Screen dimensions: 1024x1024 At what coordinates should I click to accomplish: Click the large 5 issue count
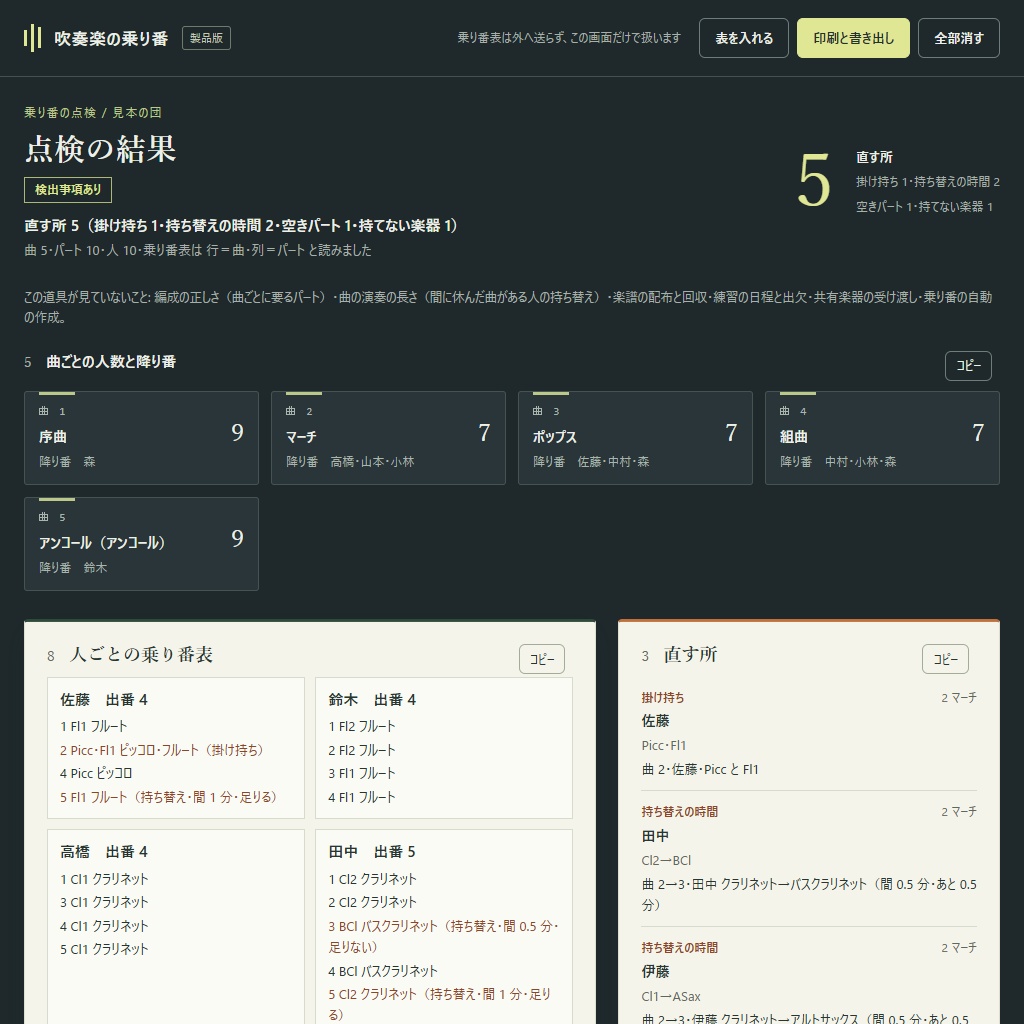[814, 181]
